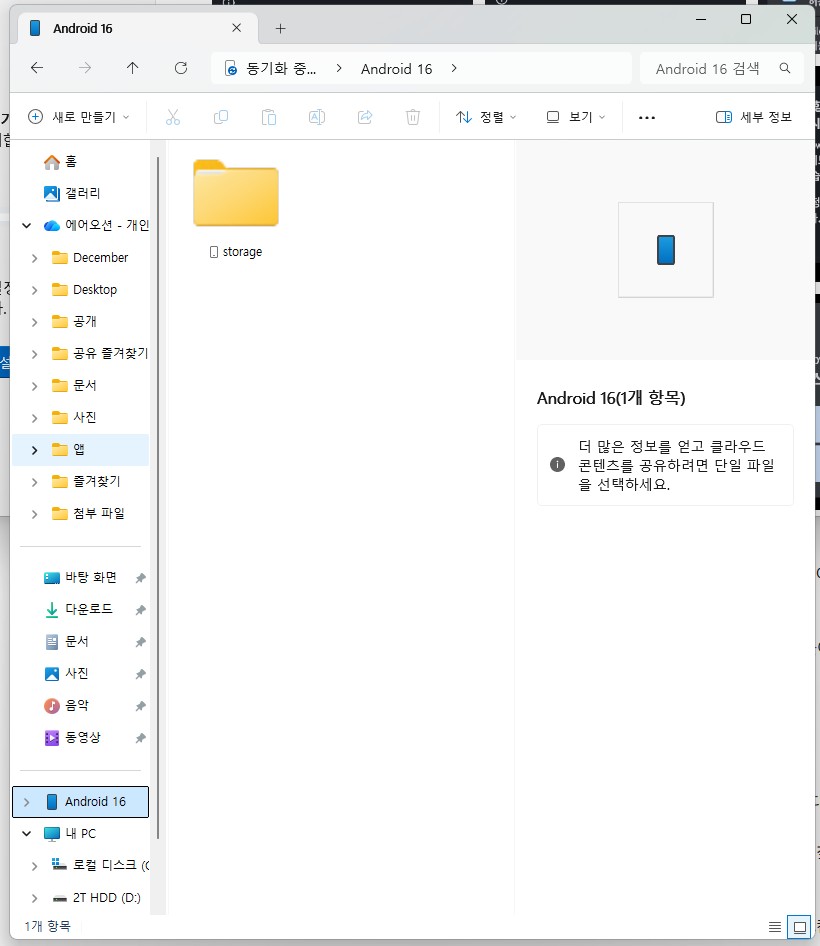This screenshot has width=820, height=946.
Task: Open the 보기 view dropdown
Action: click(x=576, y=117)
